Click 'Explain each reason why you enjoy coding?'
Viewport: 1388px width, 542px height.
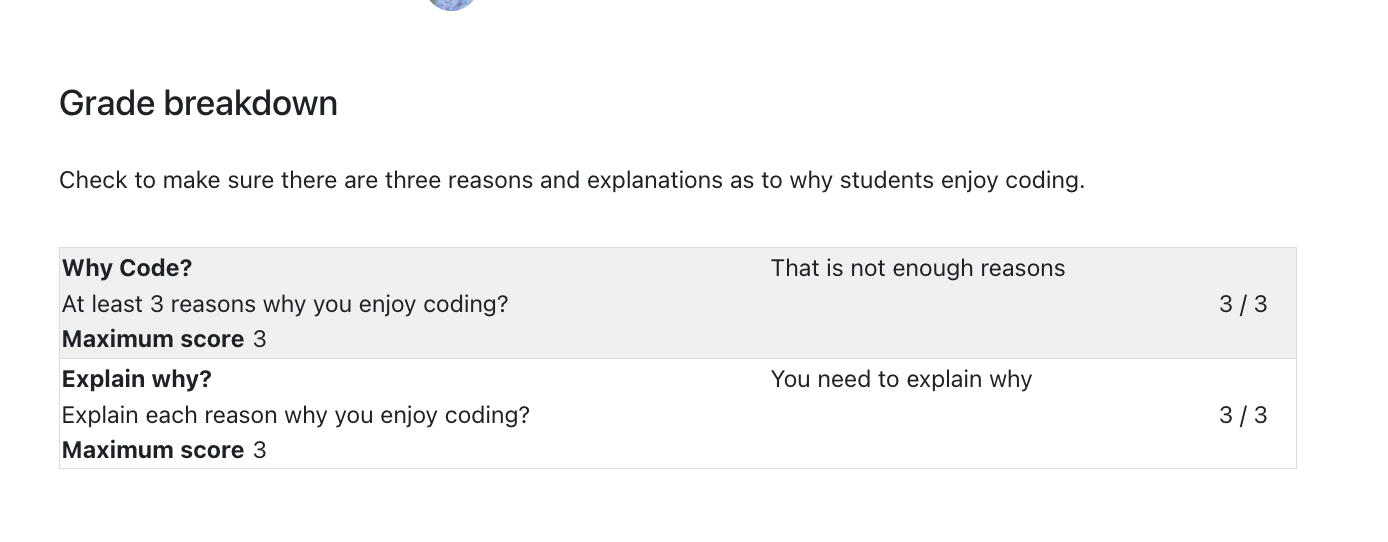[296, 415]
